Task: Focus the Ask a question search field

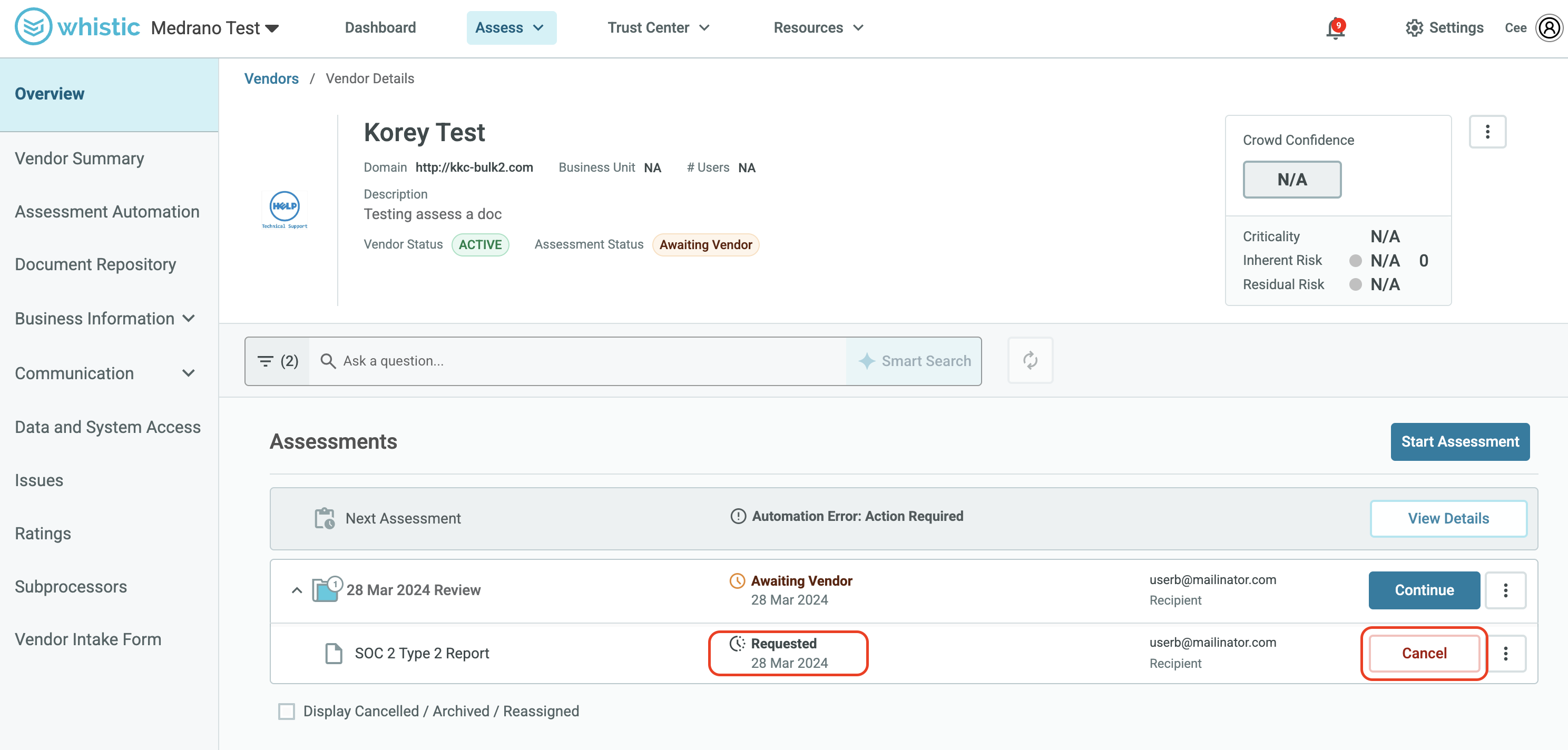Action: coord(577,361)
